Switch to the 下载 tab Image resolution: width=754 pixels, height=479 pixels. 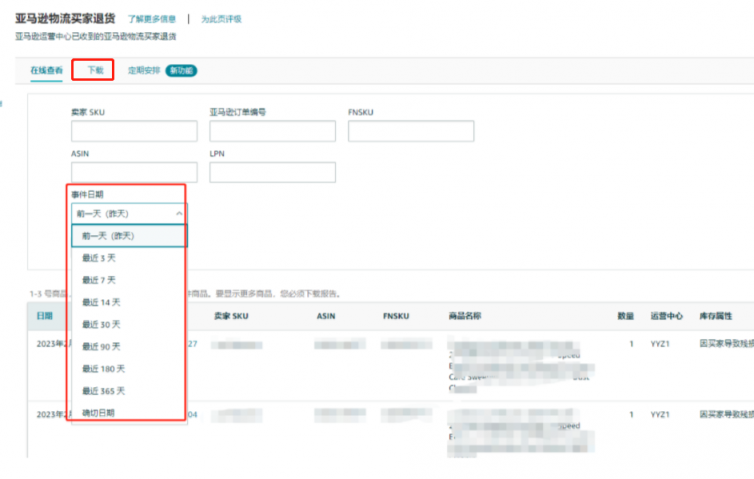(x=95, y=70)
